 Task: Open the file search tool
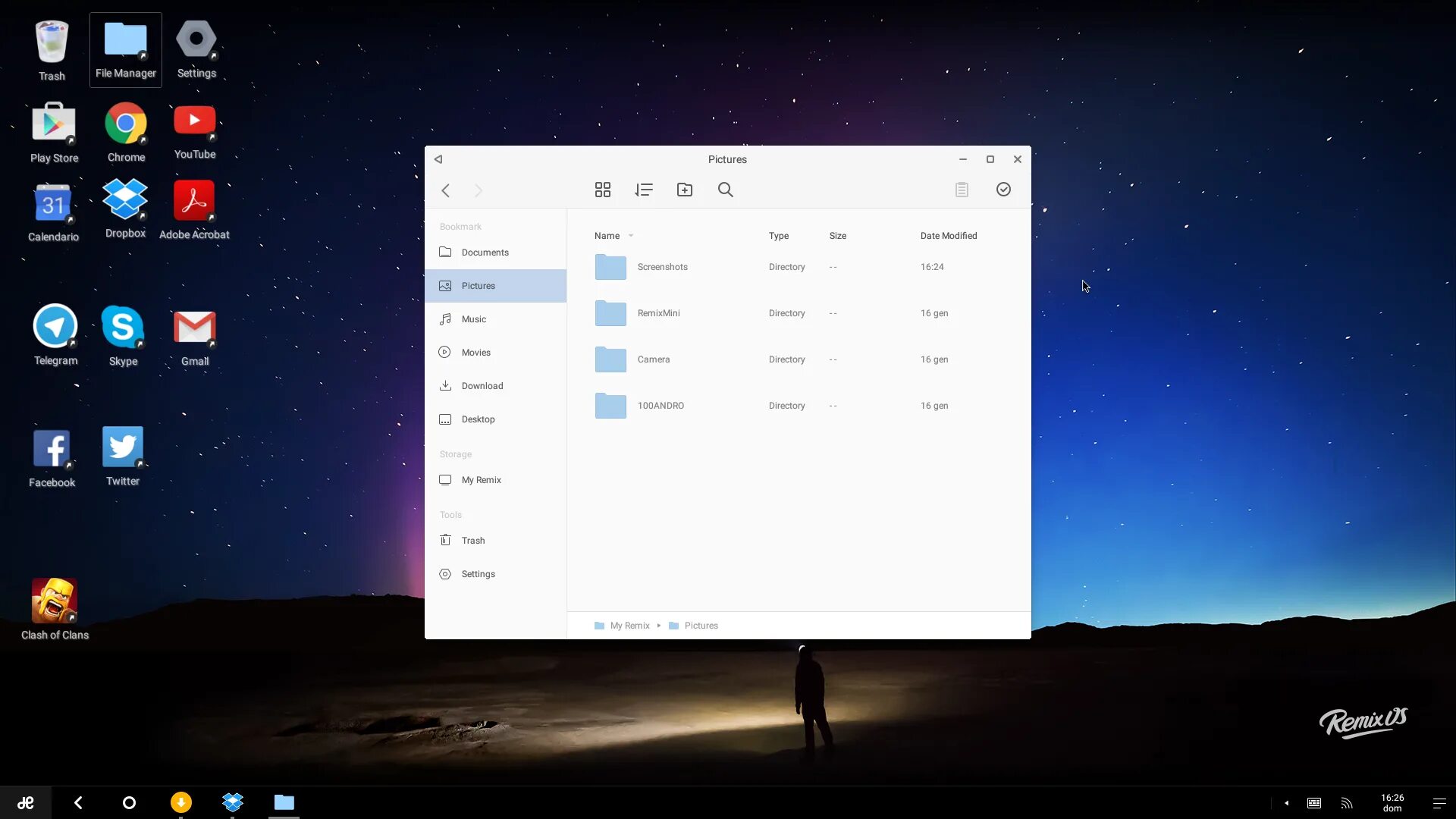coord(726,190)
